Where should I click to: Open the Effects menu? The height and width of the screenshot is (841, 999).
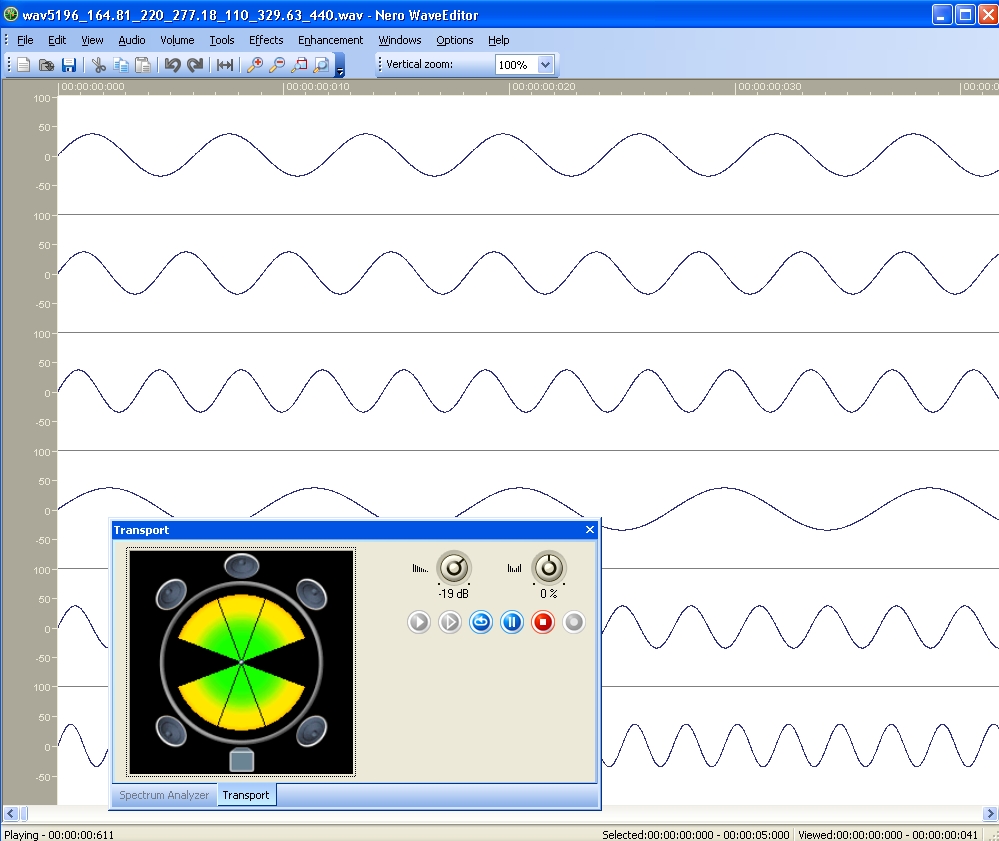[x=266, y=40]
